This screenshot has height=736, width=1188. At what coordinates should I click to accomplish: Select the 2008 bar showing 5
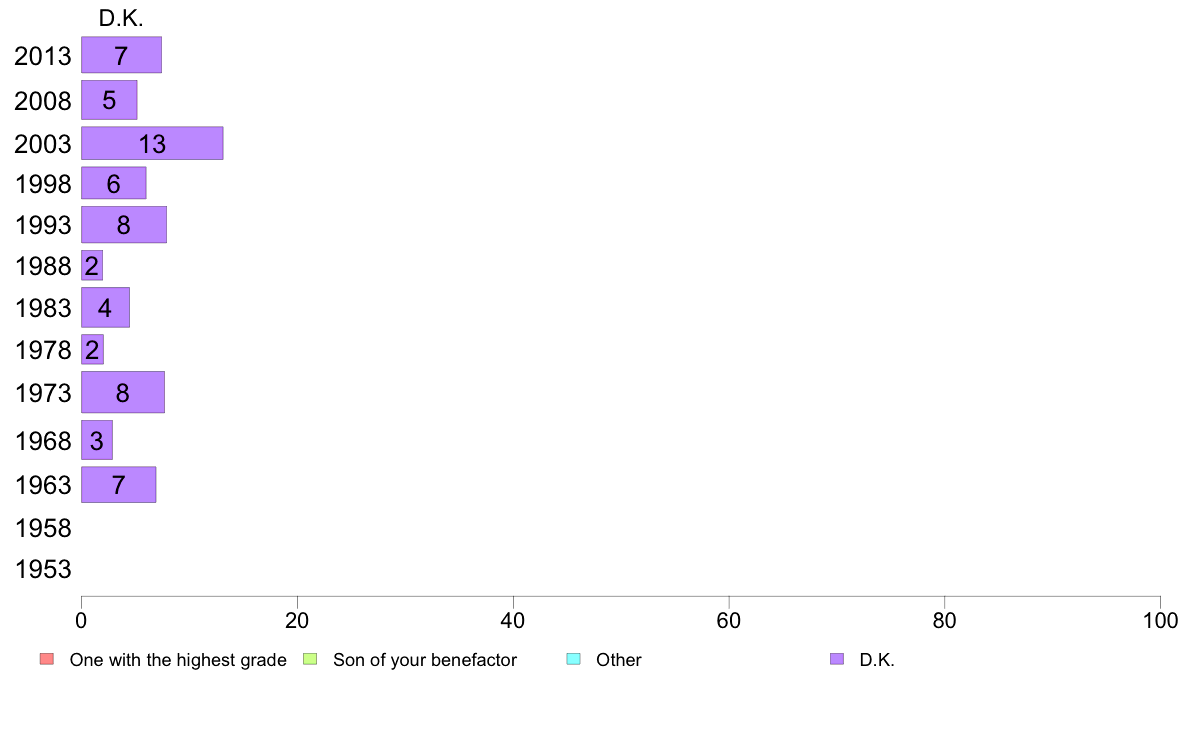pyautogui.click(x=109, y=100)
